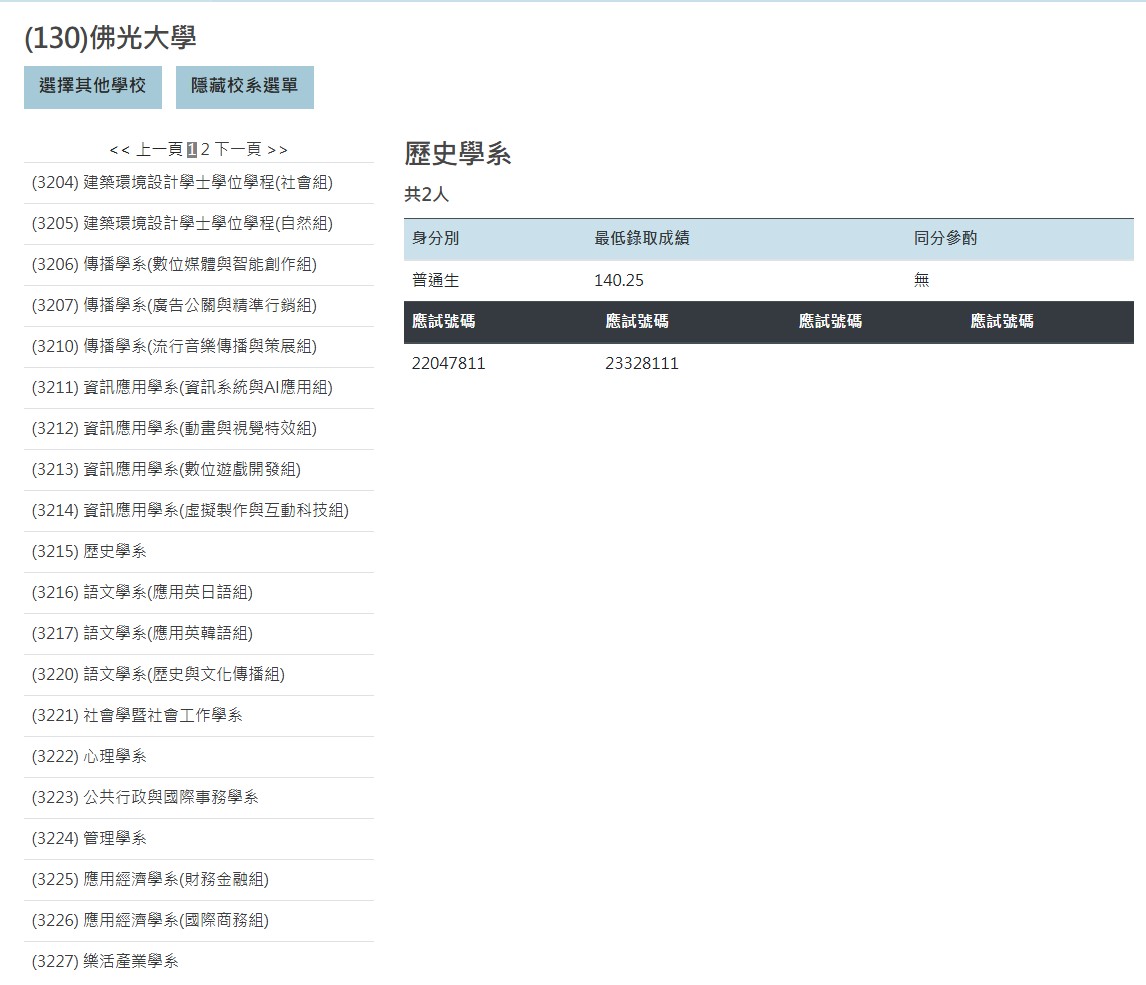Image resolution: width=1146 pixels, height=985 pixels.
Task: Click the 選擇其他學校 button
Action: [93, 87]
